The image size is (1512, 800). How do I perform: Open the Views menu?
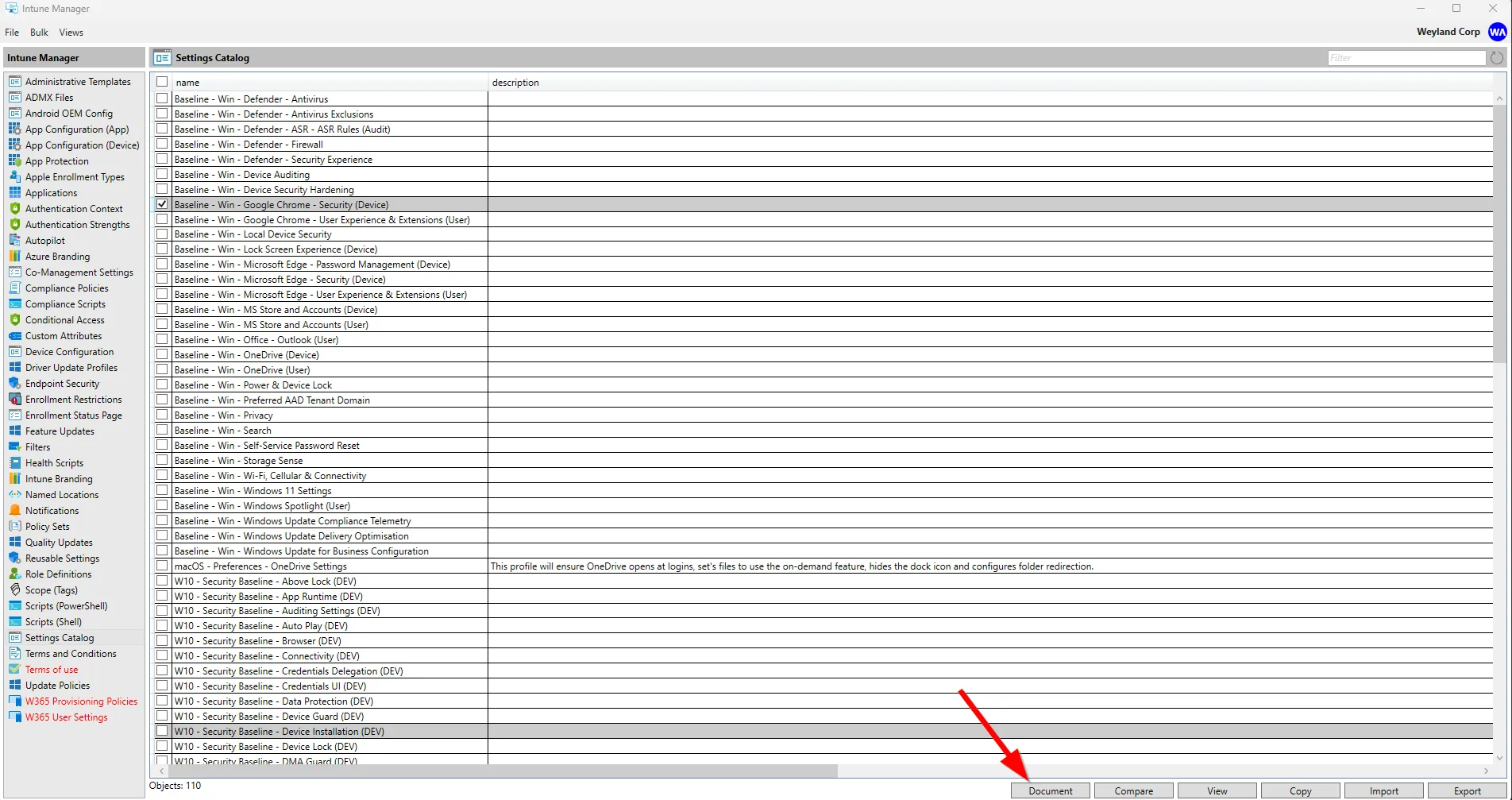click(71, 33)
